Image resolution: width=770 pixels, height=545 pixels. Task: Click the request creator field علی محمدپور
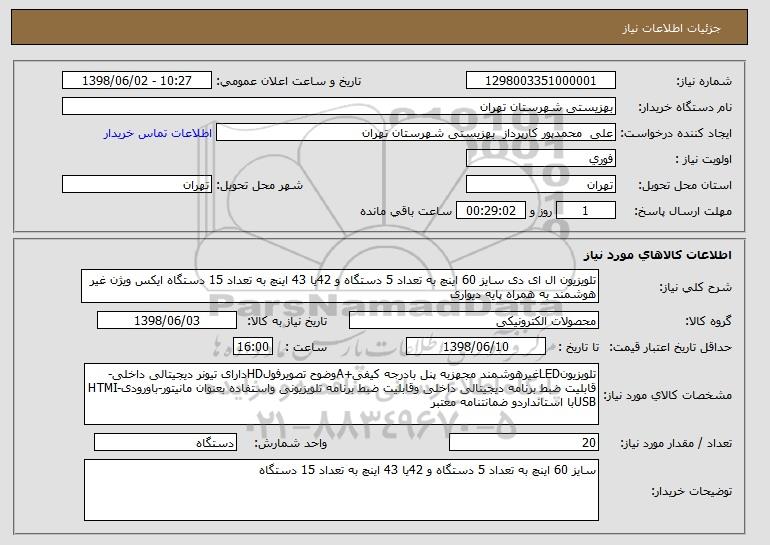tap(416, 133)
